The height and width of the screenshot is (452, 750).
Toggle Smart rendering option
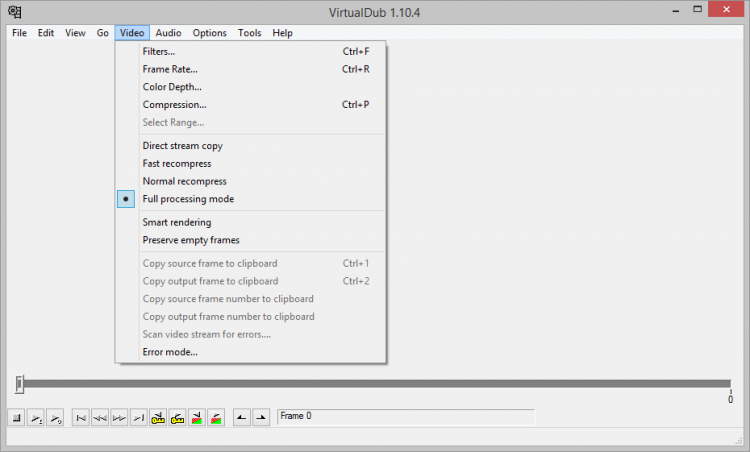251,222
